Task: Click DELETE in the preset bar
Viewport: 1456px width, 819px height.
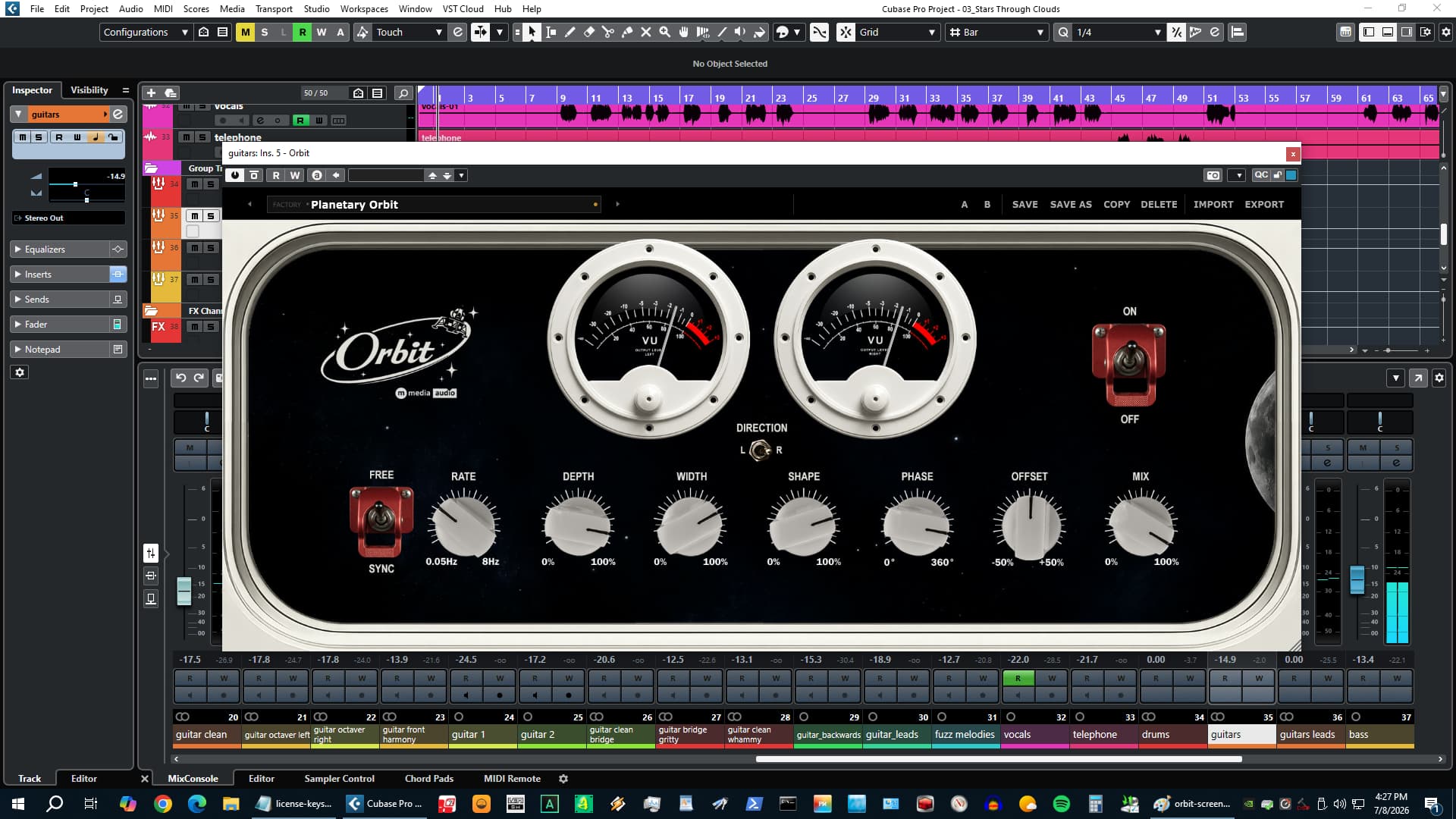Action: coord(1159,205)
